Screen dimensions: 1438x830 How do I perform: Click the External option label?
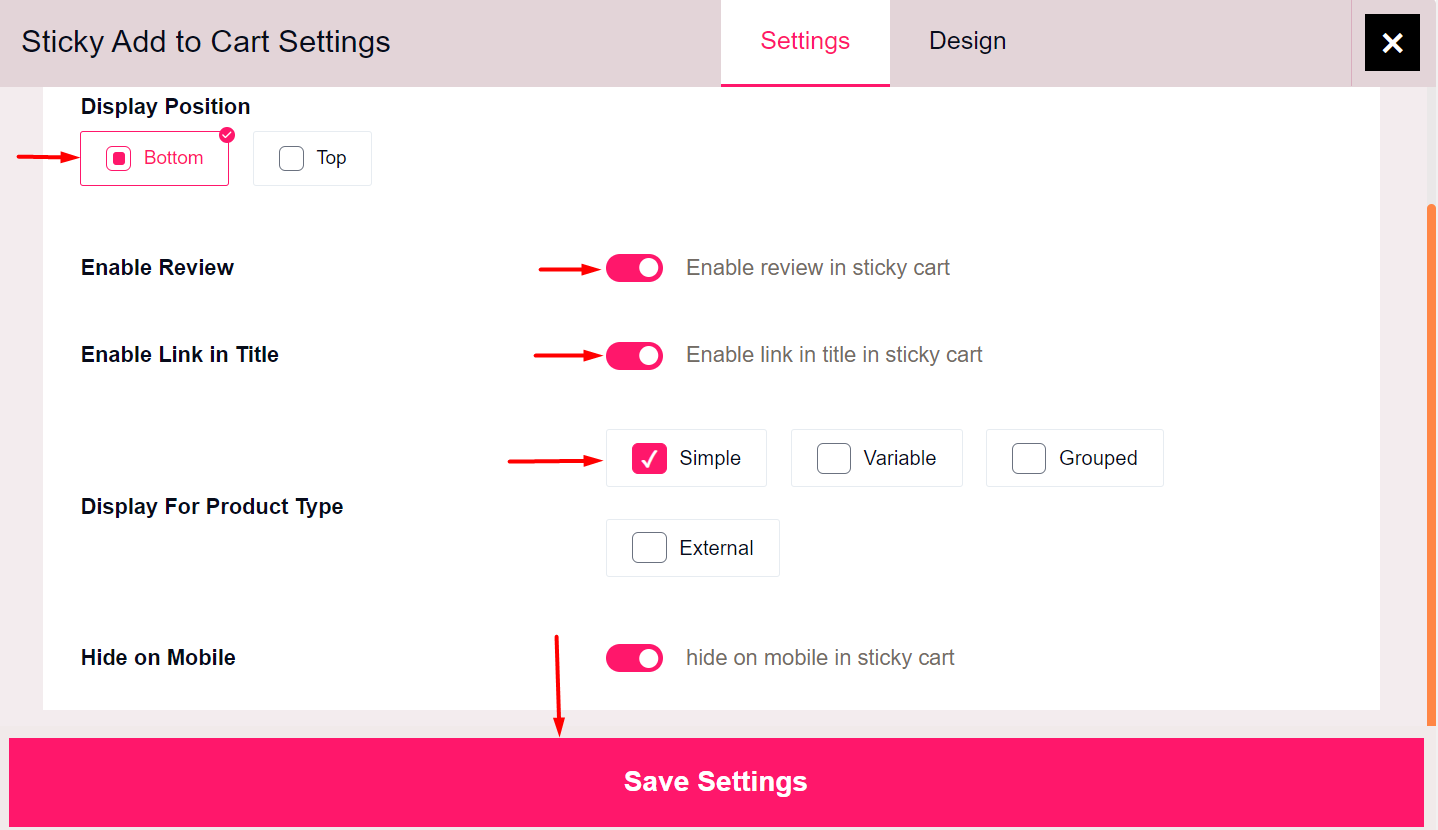click(716, 548)
